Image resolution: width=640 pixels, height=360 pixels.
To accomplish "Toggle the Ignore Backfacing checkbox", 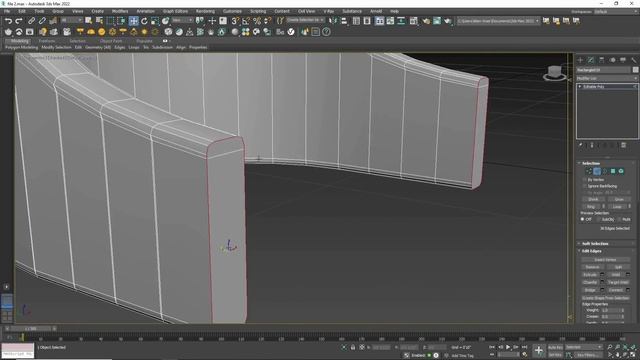I will click(584, 186).
